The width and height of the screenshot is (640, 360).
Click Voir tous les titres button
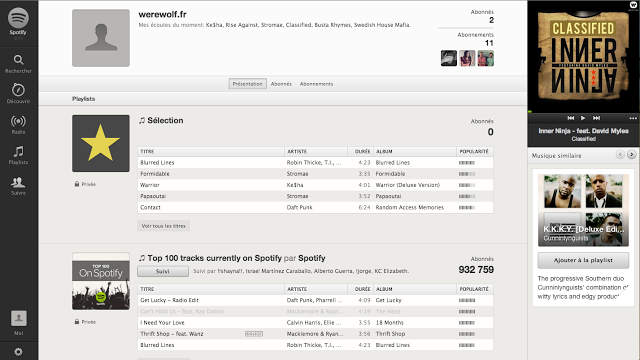(163, 226)
